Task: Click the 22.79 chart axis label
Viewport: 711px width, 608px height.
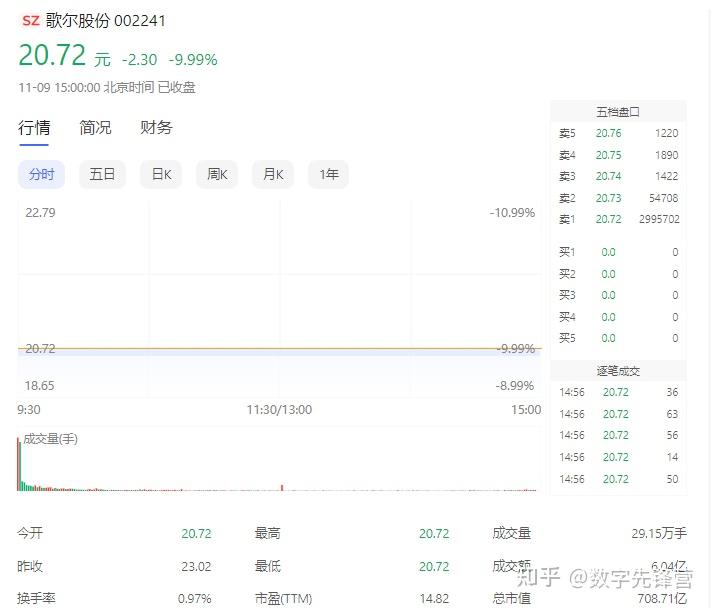Action: pyautogui.click(x=40, y=213)
